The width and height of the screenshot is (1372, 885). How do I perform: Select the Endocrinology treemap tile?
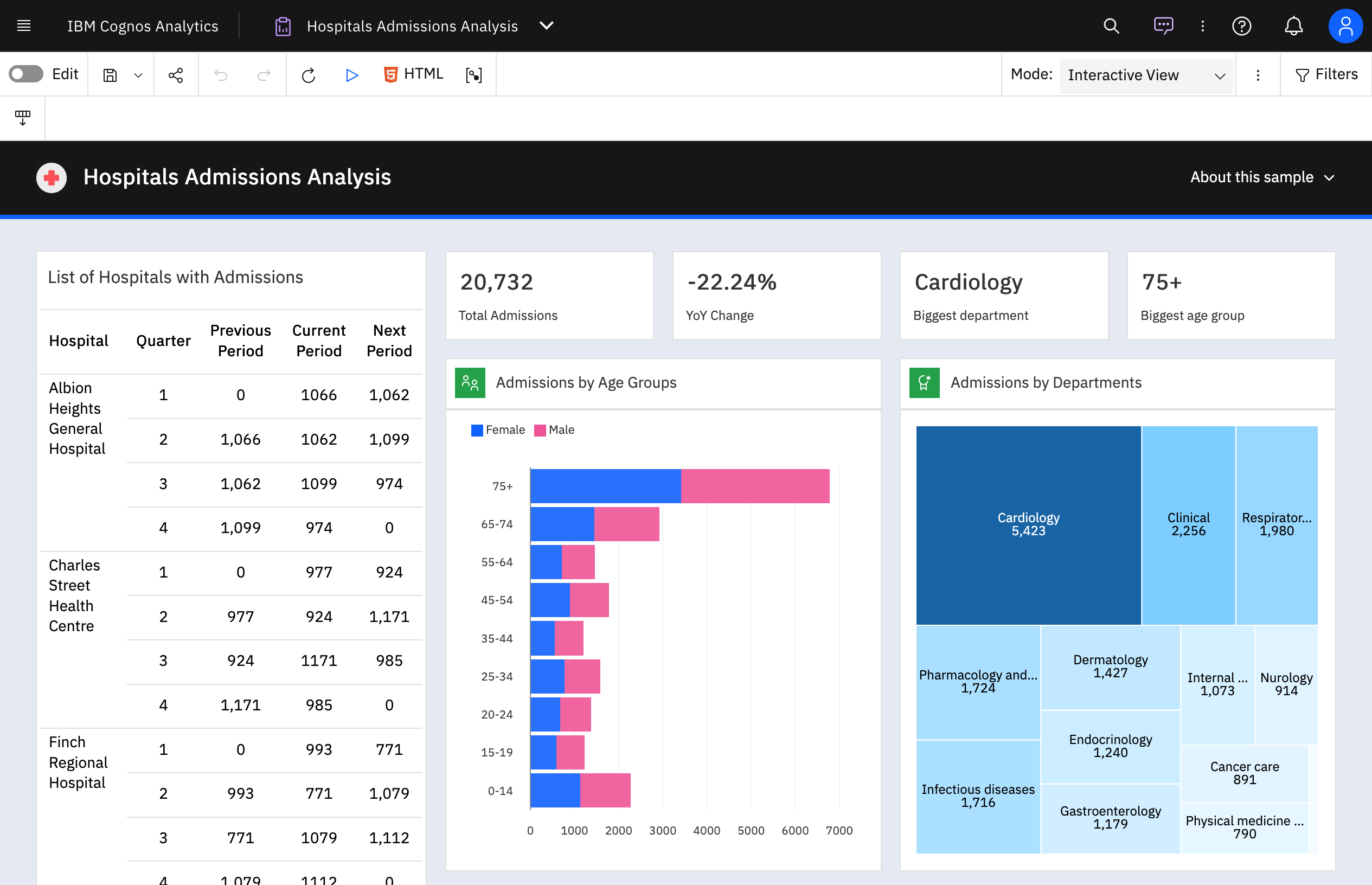(1110, 747)
